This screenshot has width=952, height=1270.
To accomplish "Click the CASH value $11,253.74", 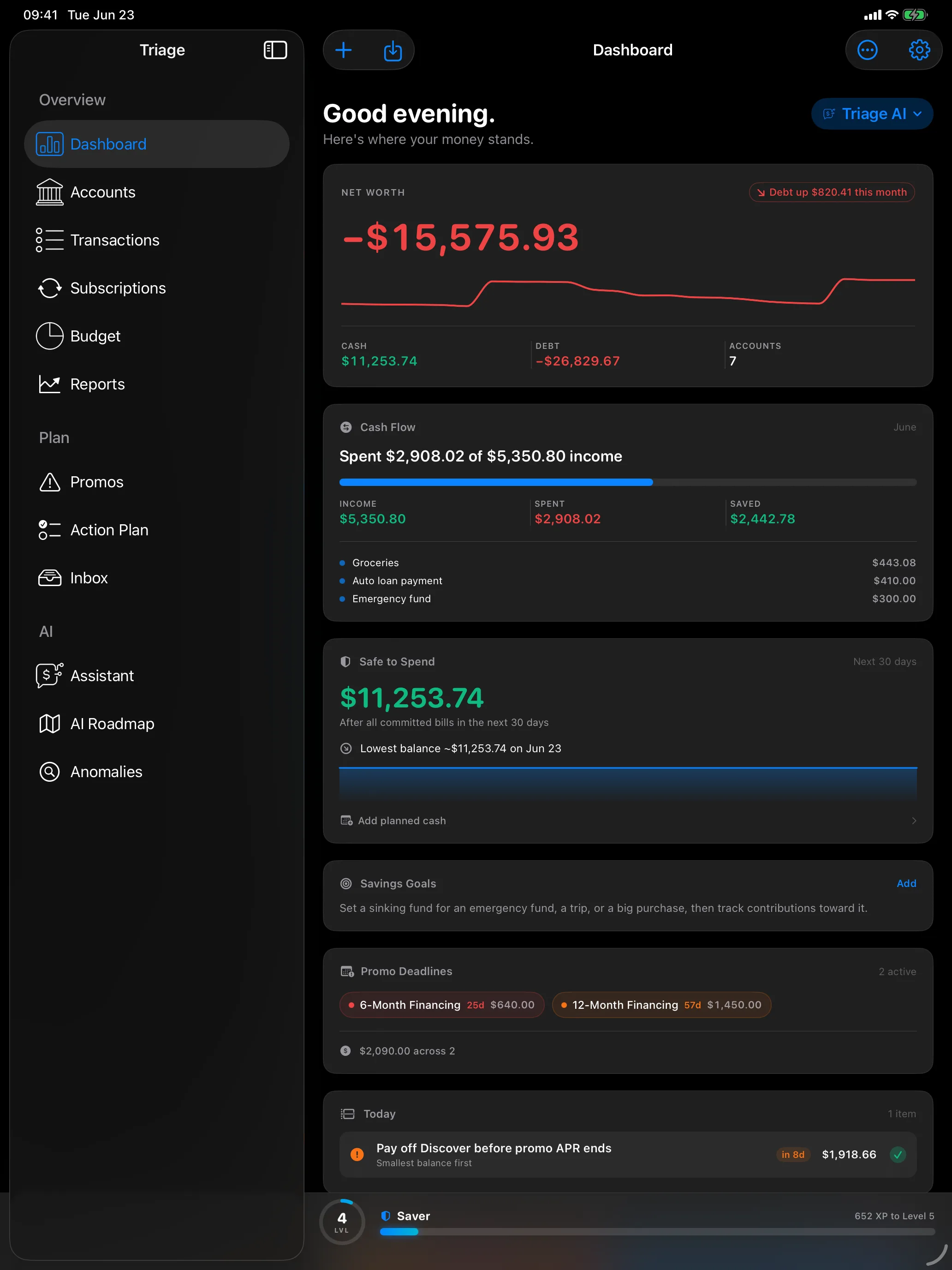I will coord(379,361).
